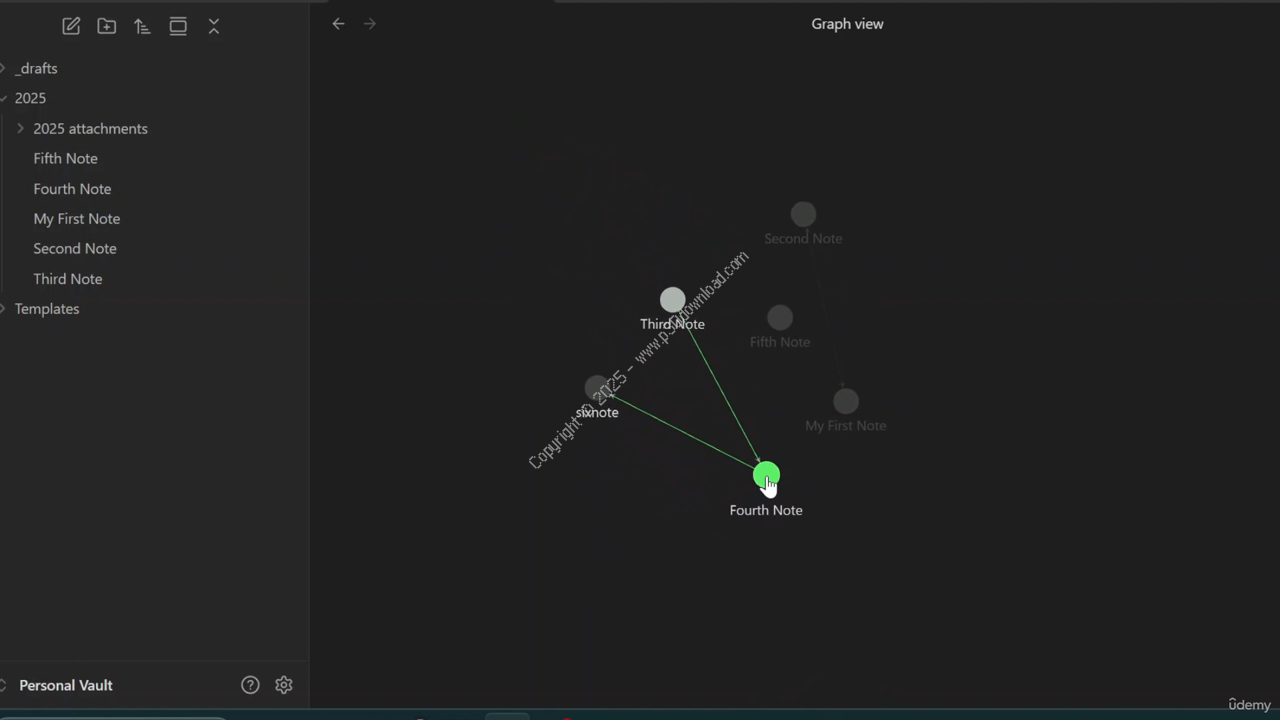
Task: Expand the Templates folder
Action: [5, 309]
